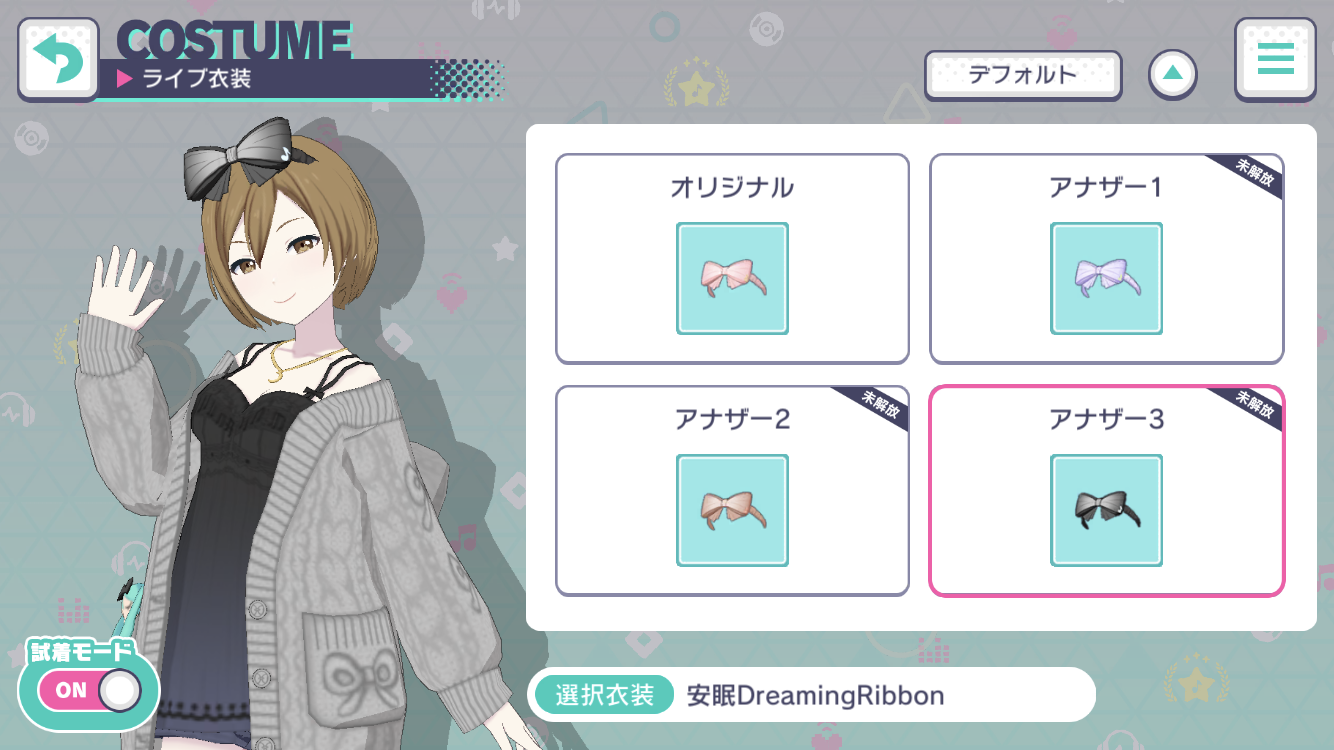Open the デフォルト sort dropdown

tap(1022, 75)
